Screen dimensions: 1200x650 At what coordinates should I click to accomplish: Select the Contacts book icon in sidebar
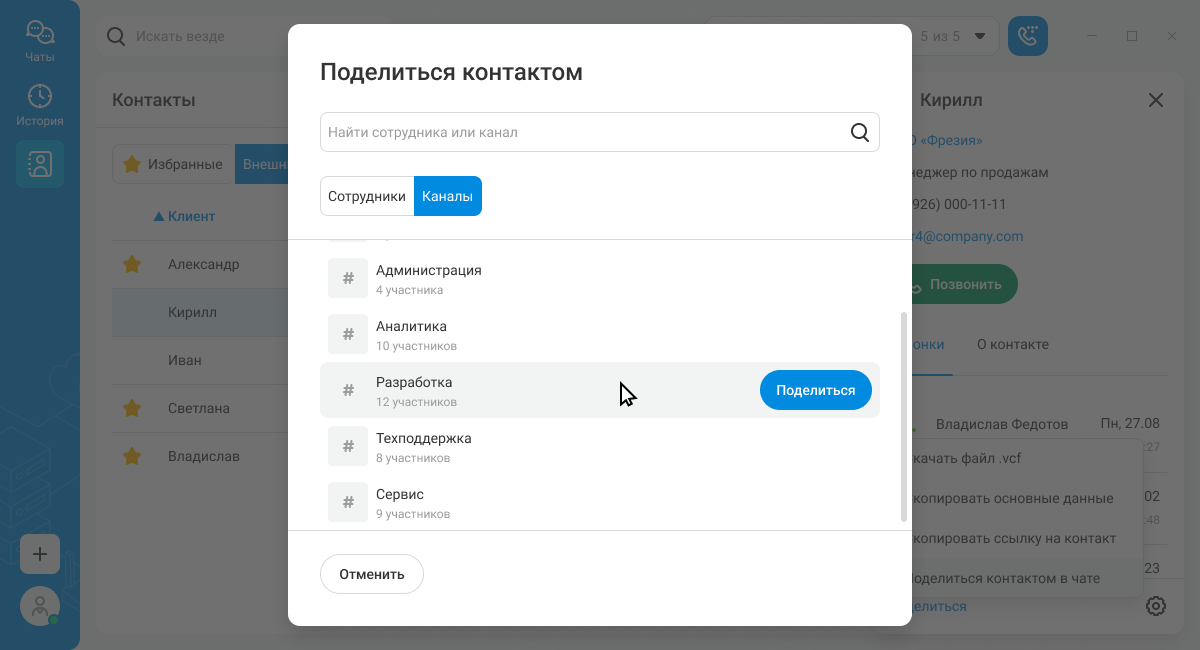pyautogui.click(x=40, y=164)
